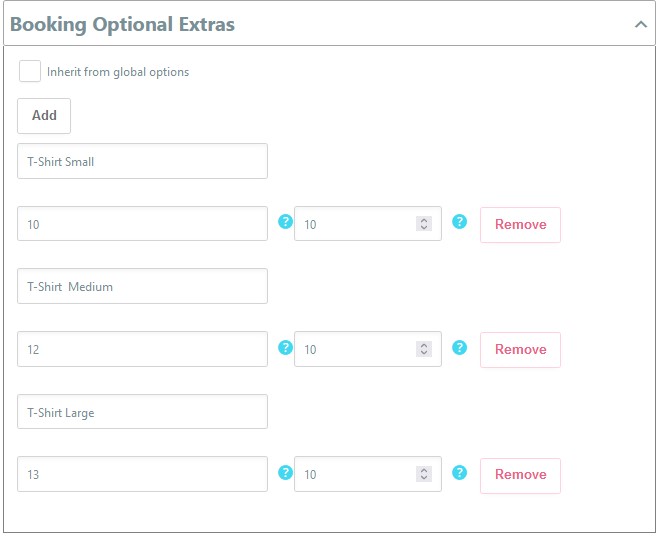This screenshot has height=536, width=658.
Task: Remove the T-Shirt Small extra
Action: pos(520,225)
